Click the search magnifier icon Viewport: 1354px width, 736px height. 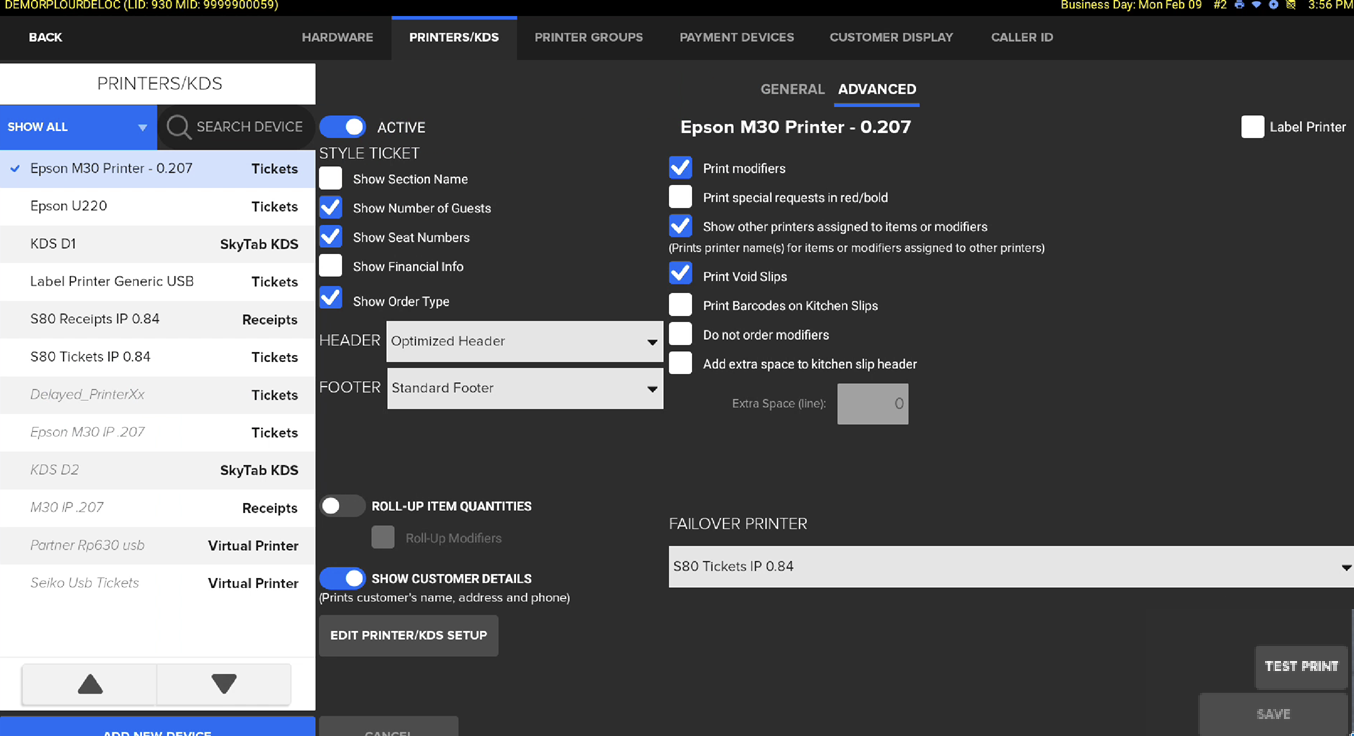pos(178,127)
